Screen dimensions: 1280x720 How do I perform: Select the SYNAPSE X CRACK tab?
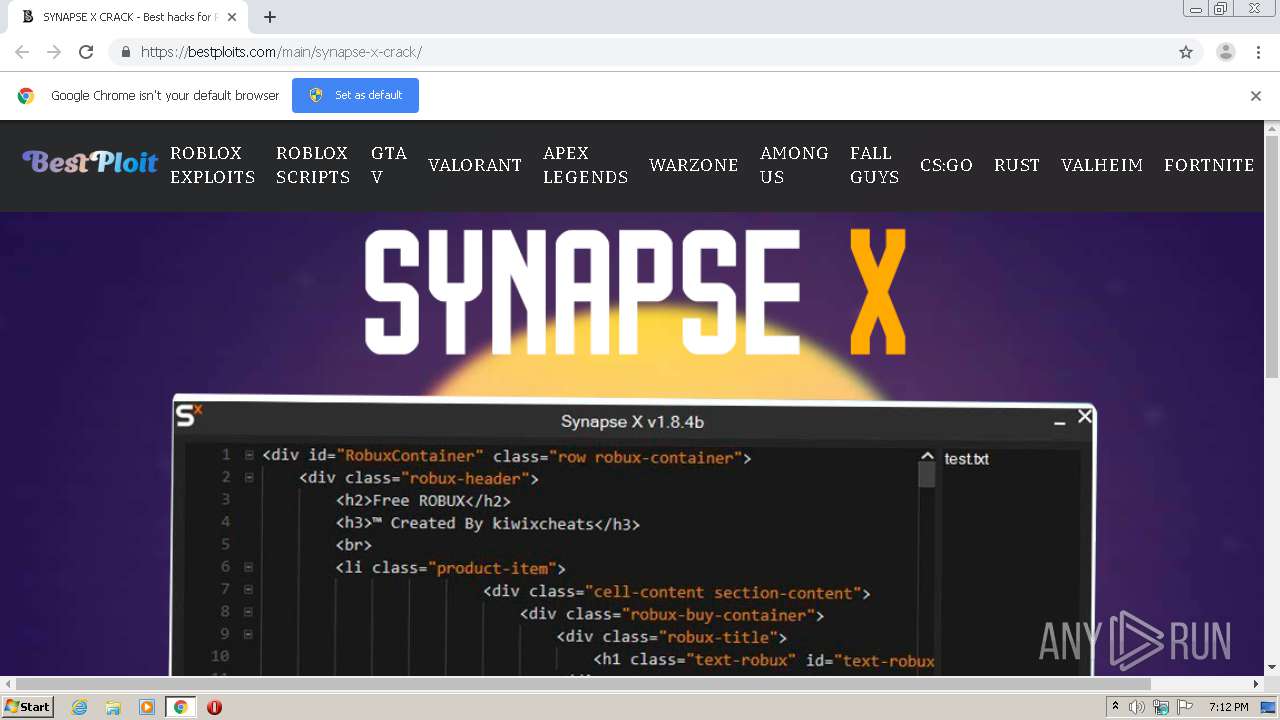click(128, 17)
